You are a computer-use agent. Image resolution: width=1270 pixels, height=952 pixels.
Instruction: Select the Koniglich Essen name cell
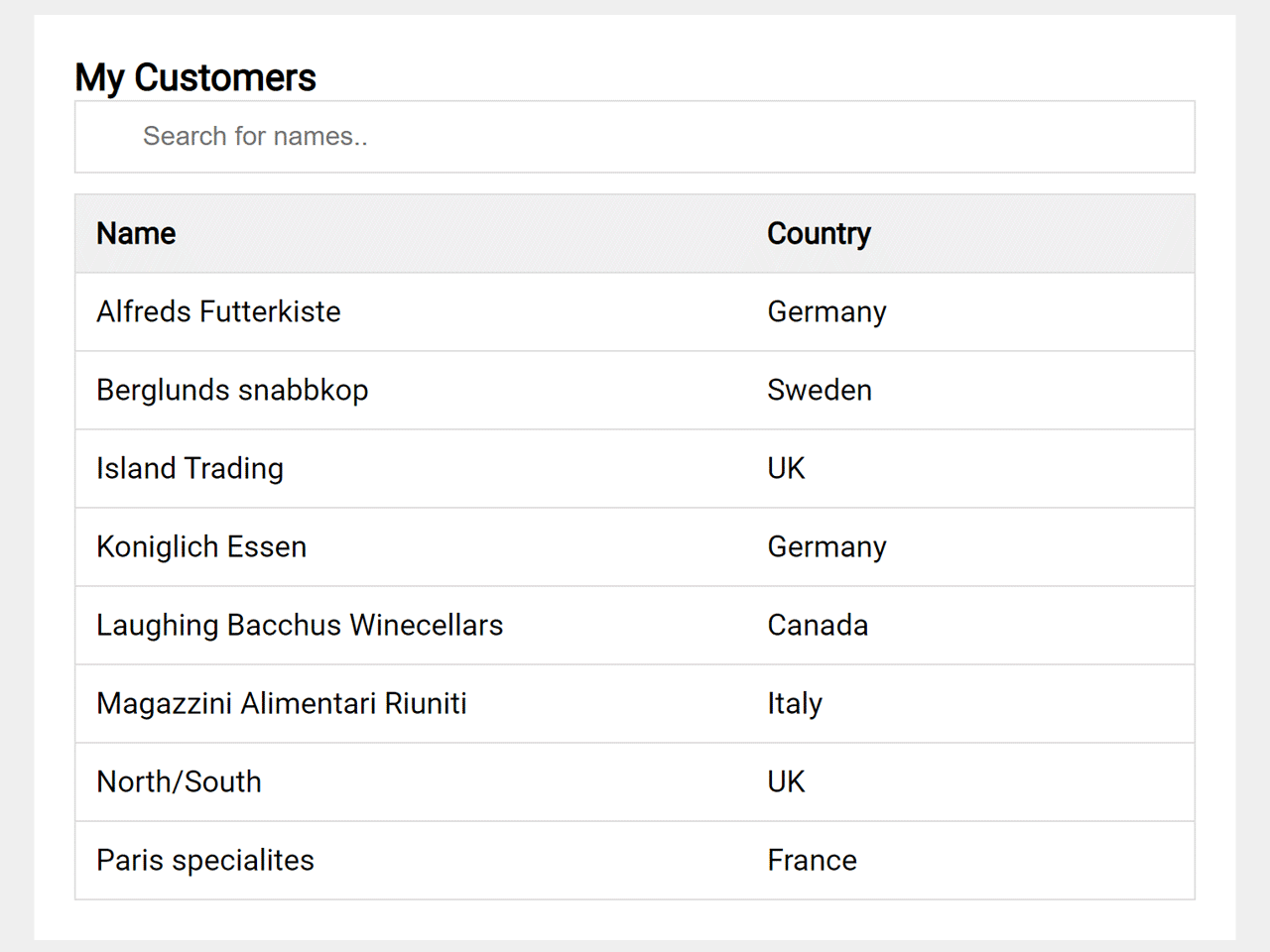[201, 547]
